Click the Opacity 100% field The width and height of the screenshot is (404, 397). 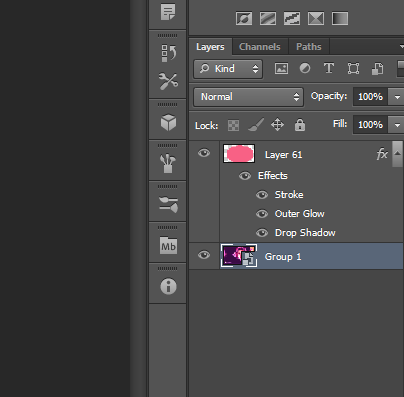370,97
